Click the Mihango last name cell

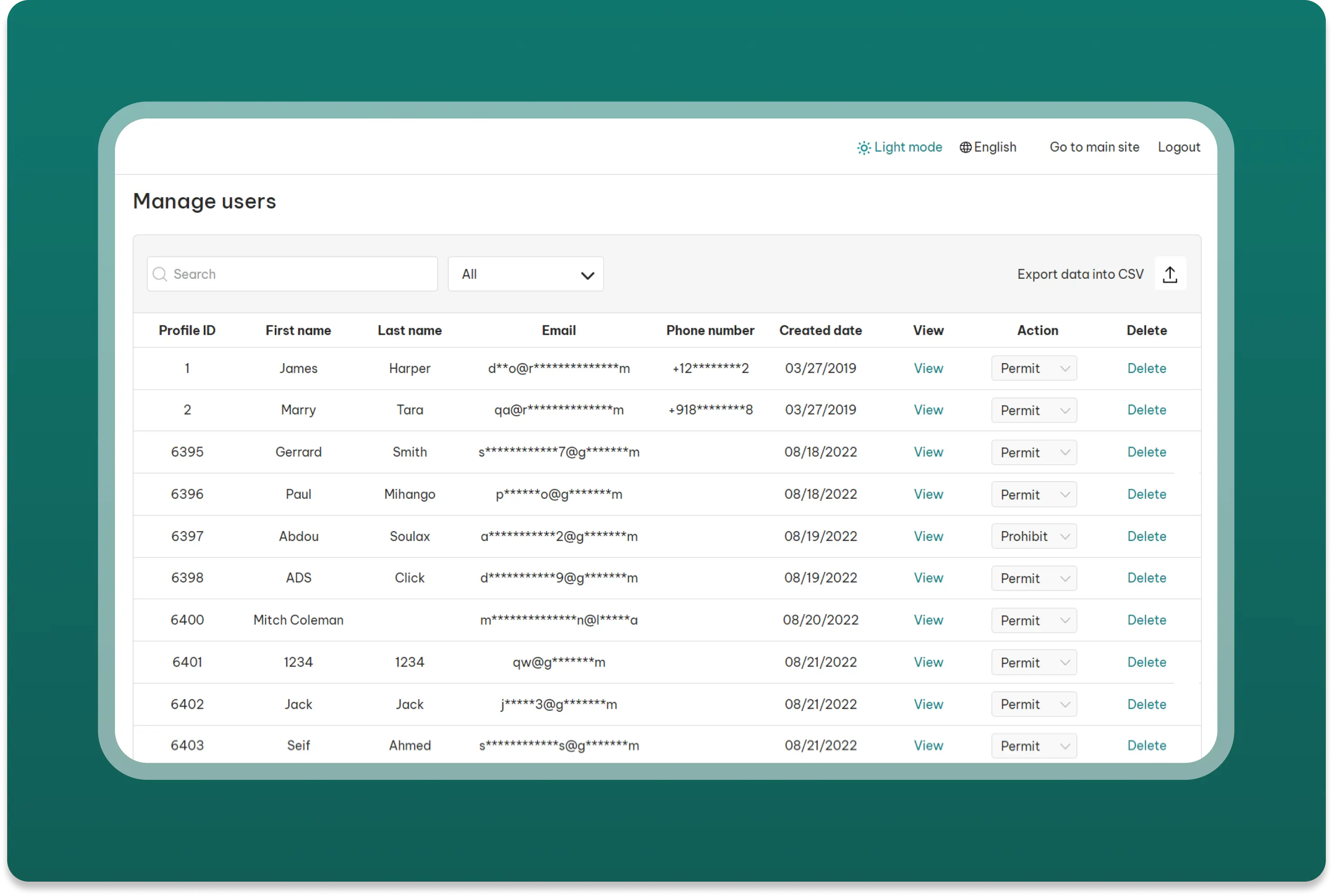tap(409, 494)
